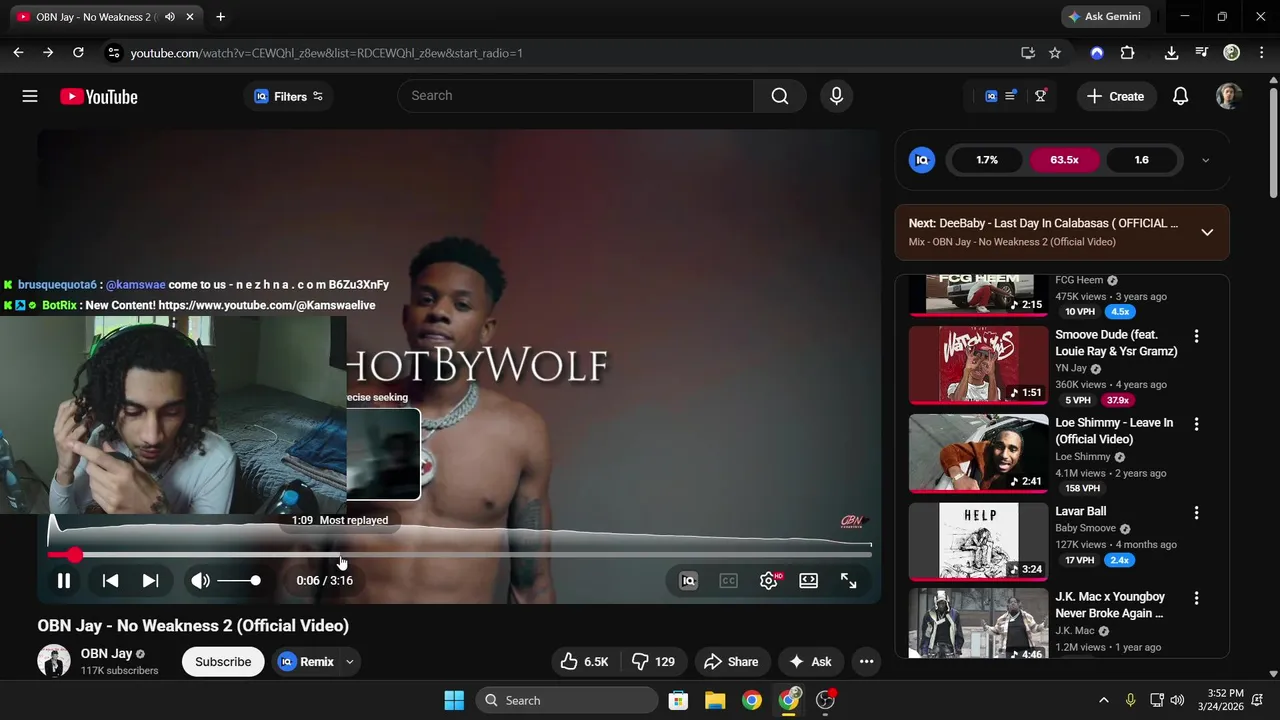Select the 1.6 stat pill
The image size is (1280, 720).
1141,160
